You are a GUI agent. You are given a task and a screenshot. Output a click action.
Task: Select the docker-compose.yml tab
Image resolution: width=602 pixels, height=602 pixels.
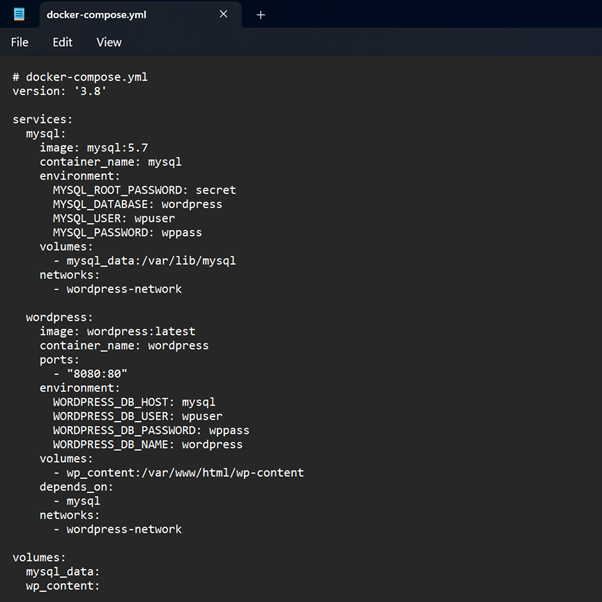[x=120, y=14]
